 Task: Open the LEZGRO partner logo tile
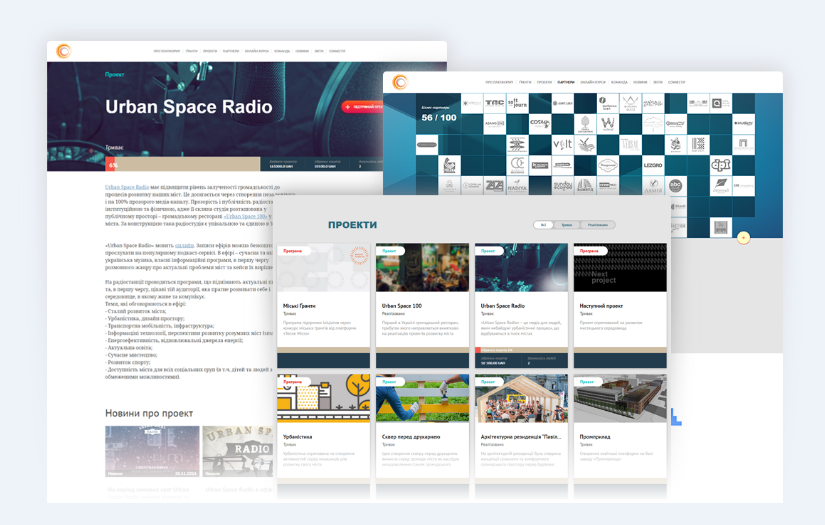pos(653,165)
